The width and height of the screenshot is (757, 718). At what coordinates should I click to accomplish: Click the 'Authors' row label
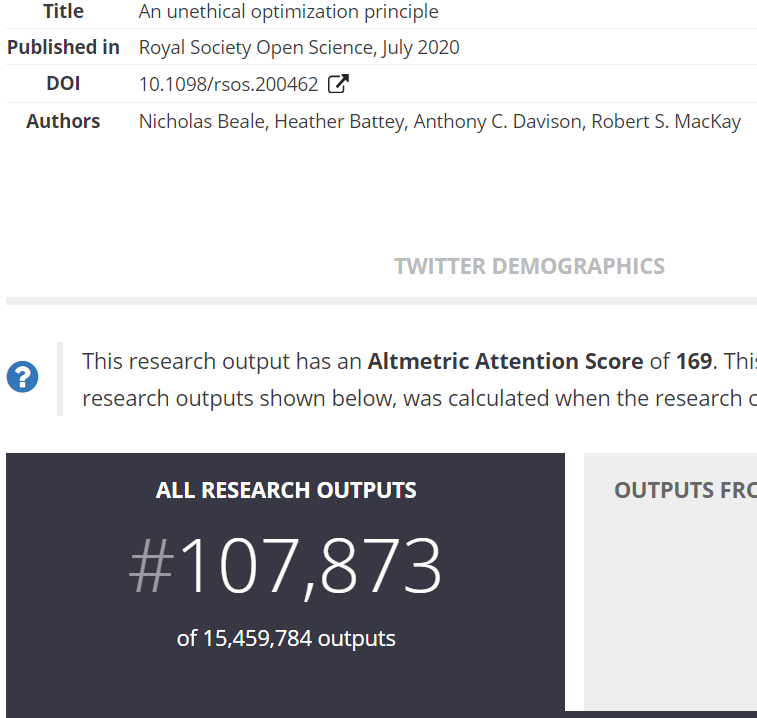(x=63, y=121)
